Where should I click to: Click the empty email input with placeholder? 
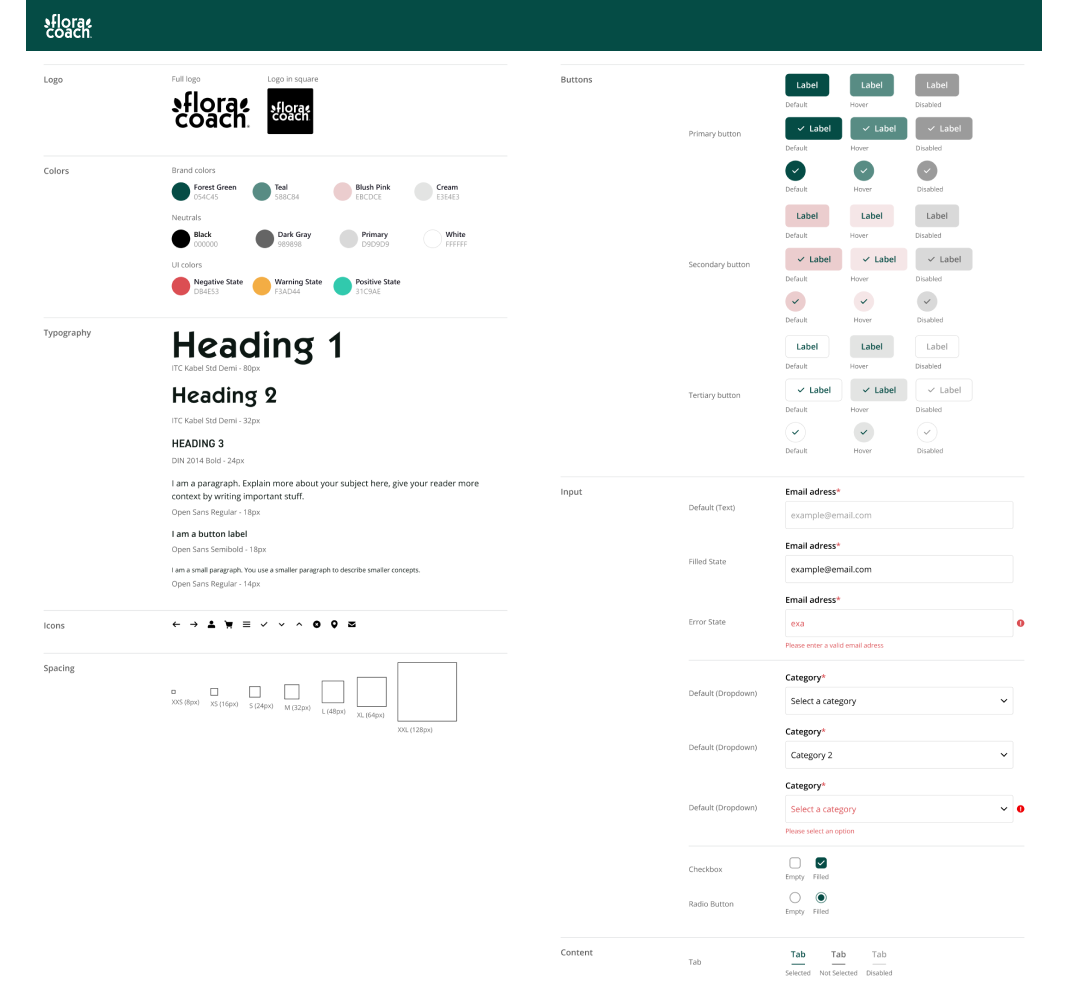click(x=899, y=515)
